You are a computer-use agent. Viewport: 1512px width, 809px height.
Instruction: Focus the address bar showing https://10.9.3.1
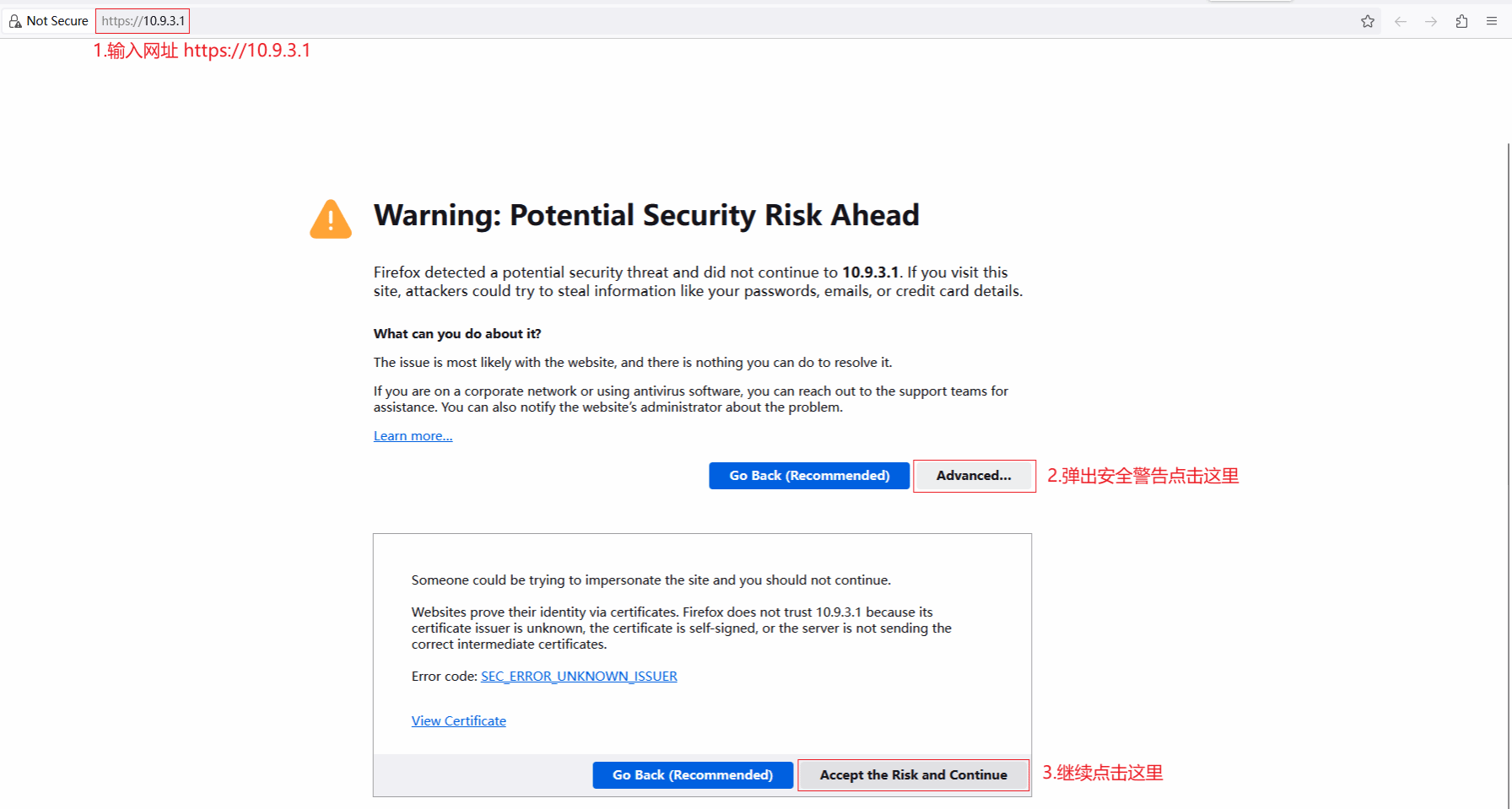pos(143,21)
